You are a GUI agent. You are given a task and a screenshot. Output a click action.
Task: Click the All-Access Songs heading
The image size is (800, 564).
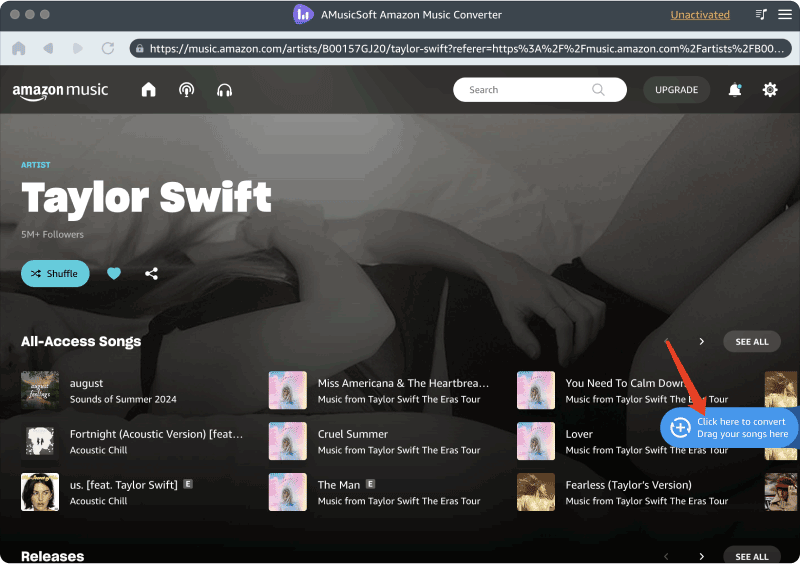tap(81, 341)
